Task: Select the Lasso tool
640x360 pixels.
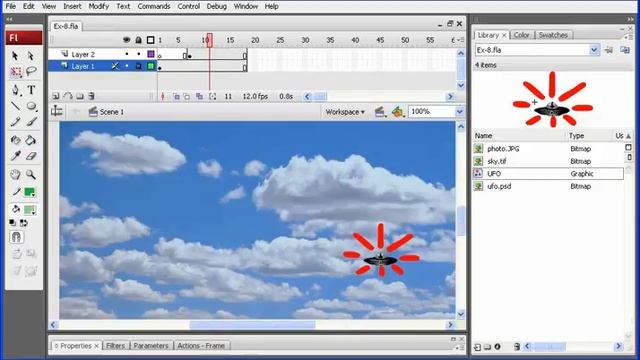Action: point(31,72)
